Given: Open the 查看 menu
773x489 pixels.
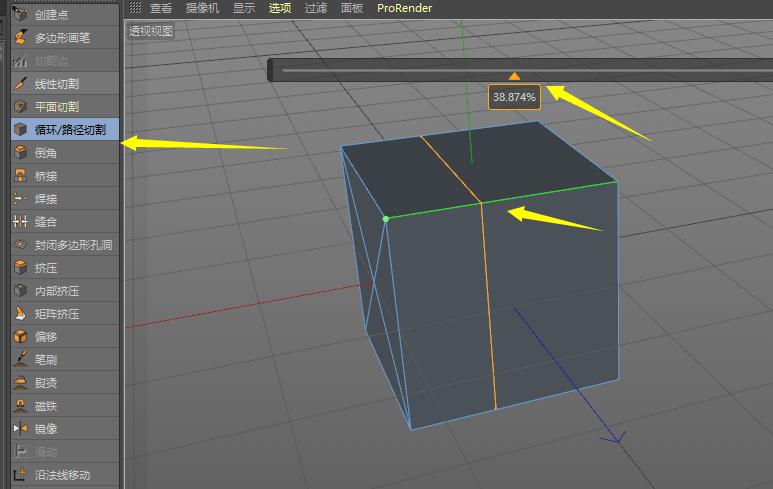Looking at the screenshot, I should point(161,8).
